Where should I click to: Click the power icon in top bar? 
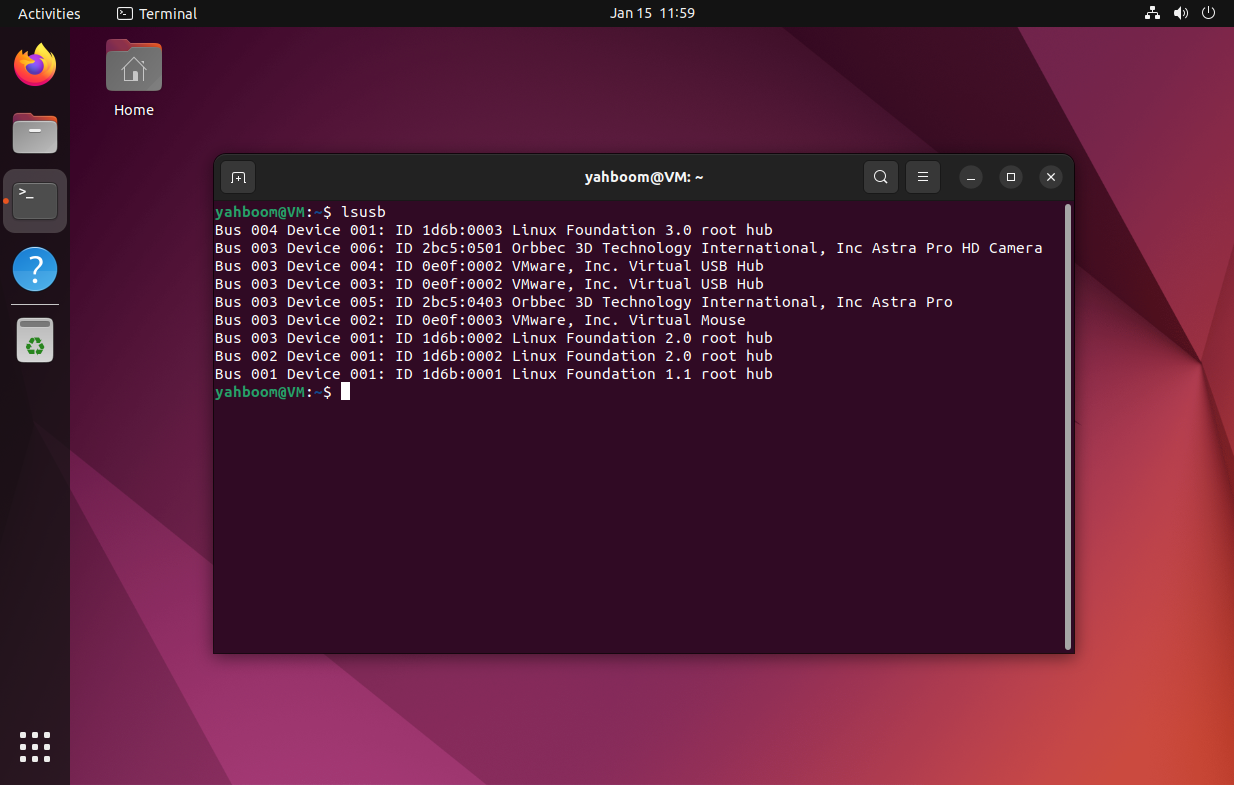coord(1209,13)
